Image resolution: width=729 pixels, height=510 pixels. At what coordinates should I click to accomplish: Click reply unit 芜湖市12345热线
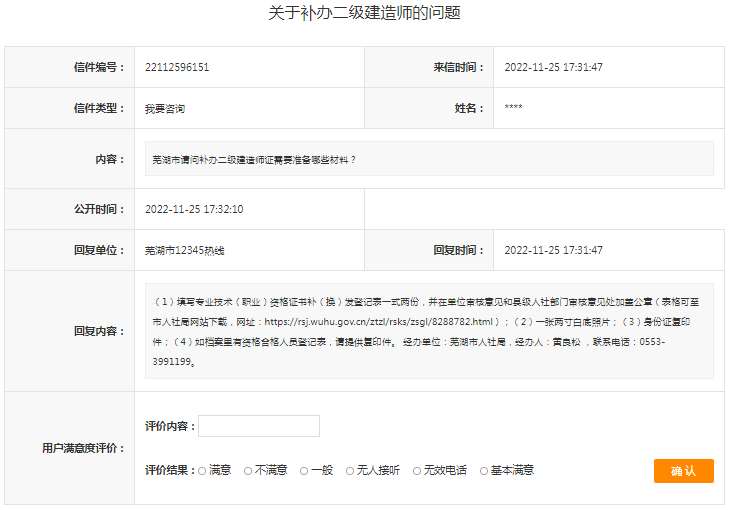click(185, 251)
